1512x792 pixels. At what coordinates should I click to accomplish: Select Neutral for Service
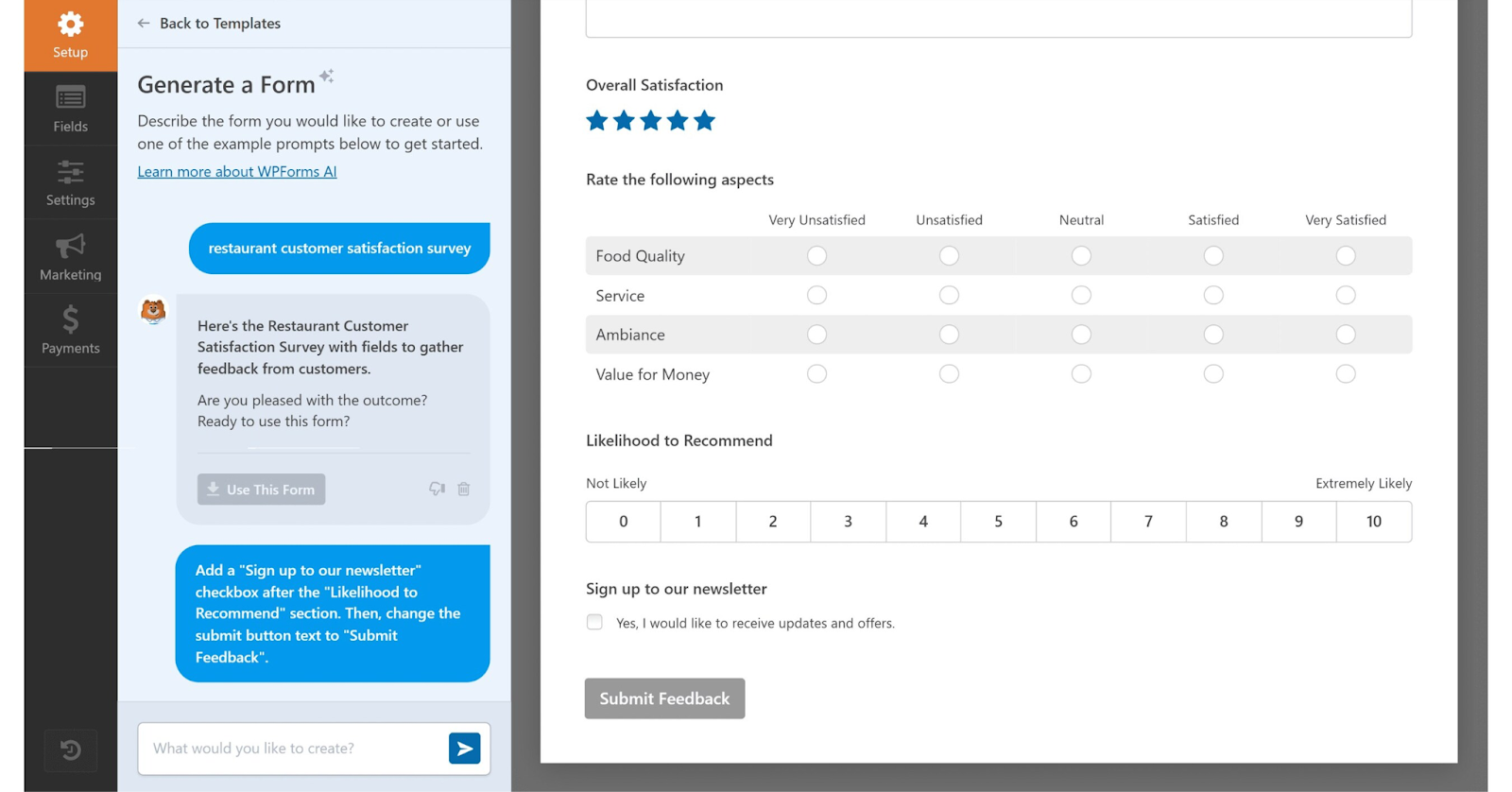coord(1081,296)
